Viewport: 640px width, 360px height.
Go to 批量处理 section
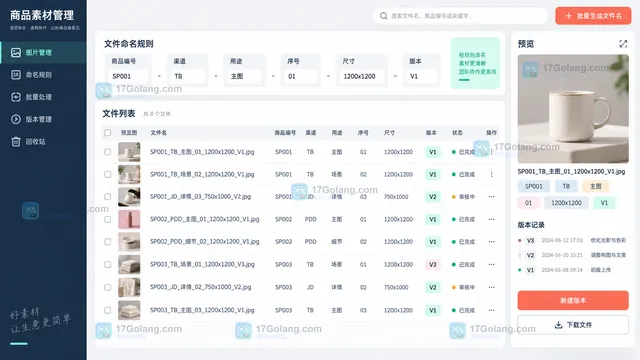click(43, 97)
